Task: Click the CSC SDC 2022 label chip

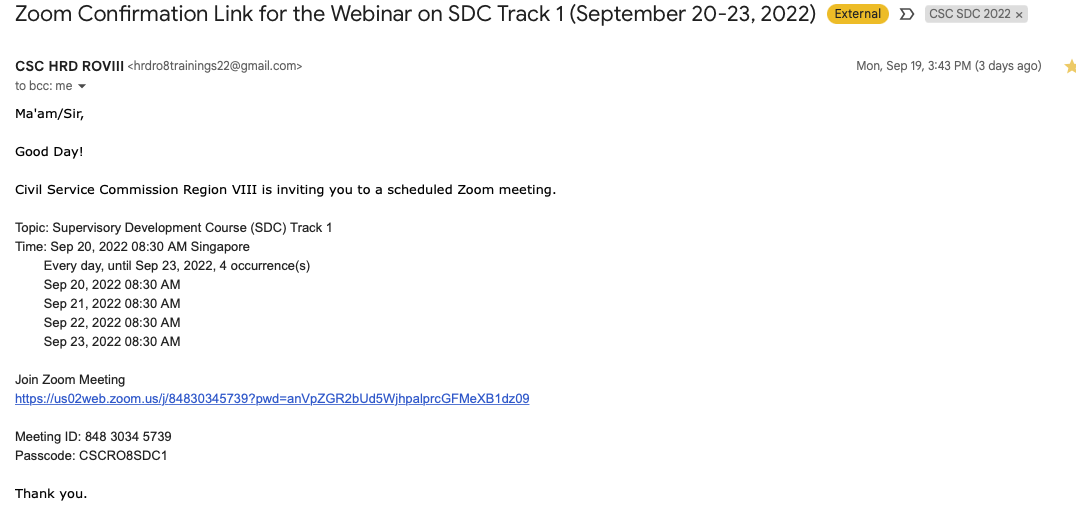Action: pyautogui.click(x=968, y=14)
